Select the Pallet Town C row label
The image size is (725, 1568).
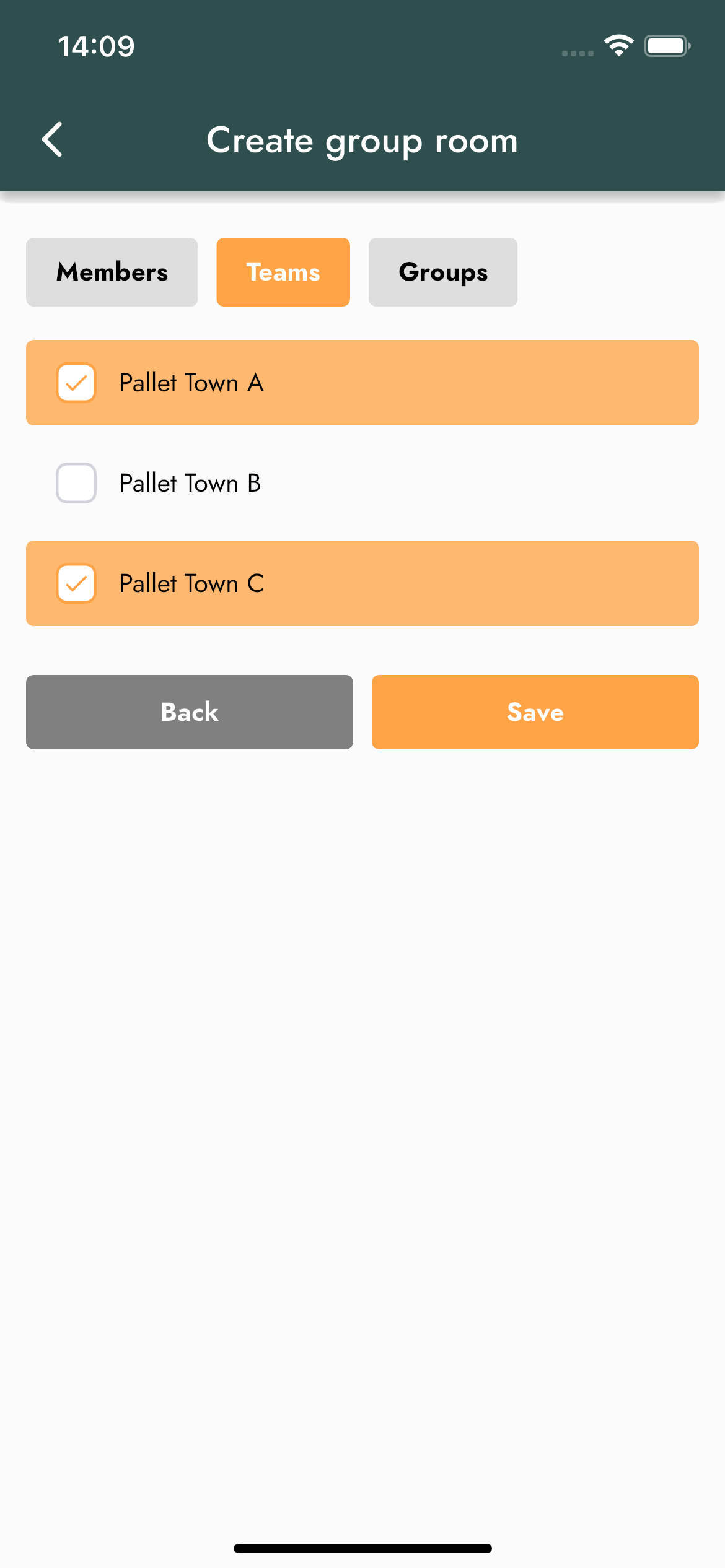coord(191,583)
